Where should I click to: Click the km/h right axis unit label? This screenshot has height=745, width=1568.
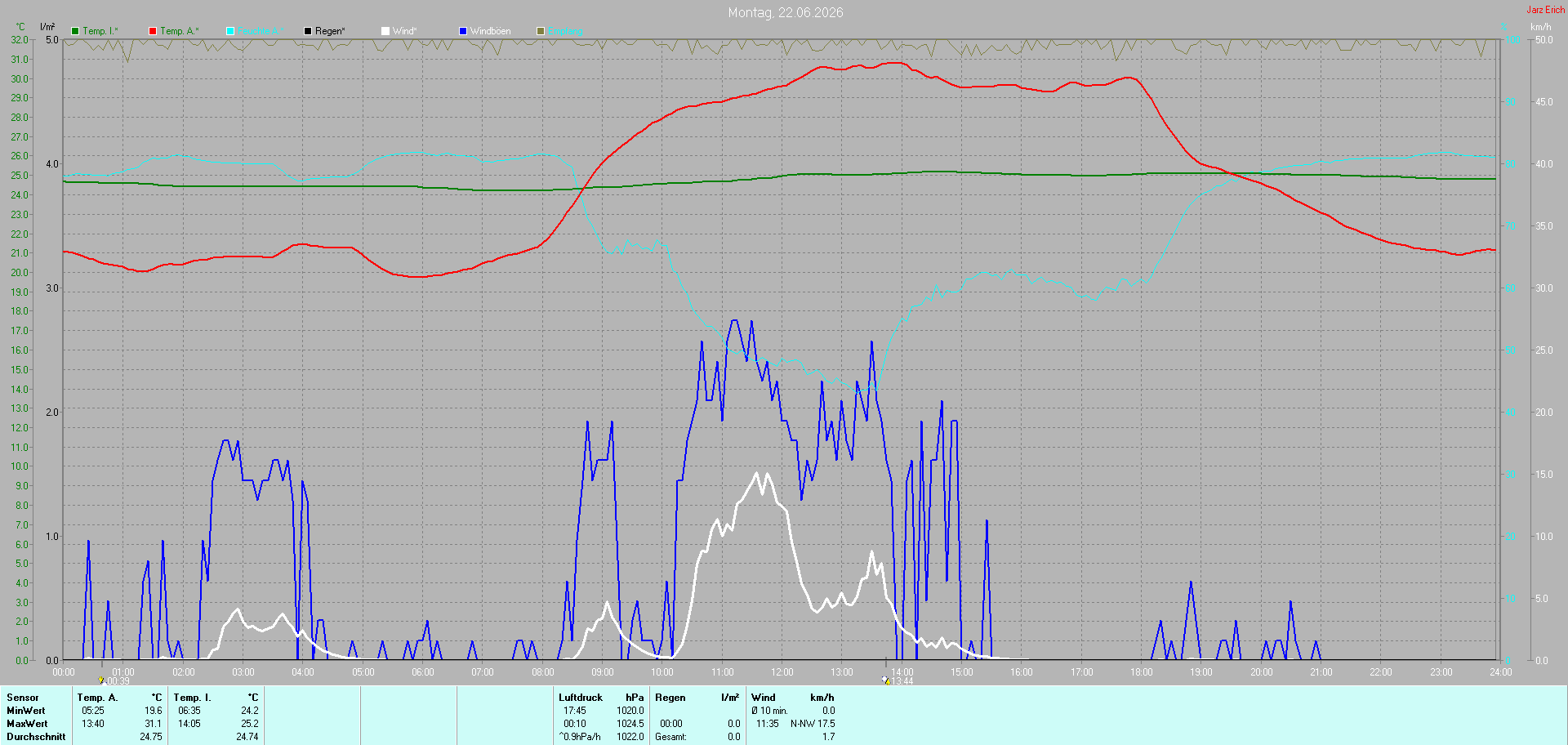pos(1541,27)
